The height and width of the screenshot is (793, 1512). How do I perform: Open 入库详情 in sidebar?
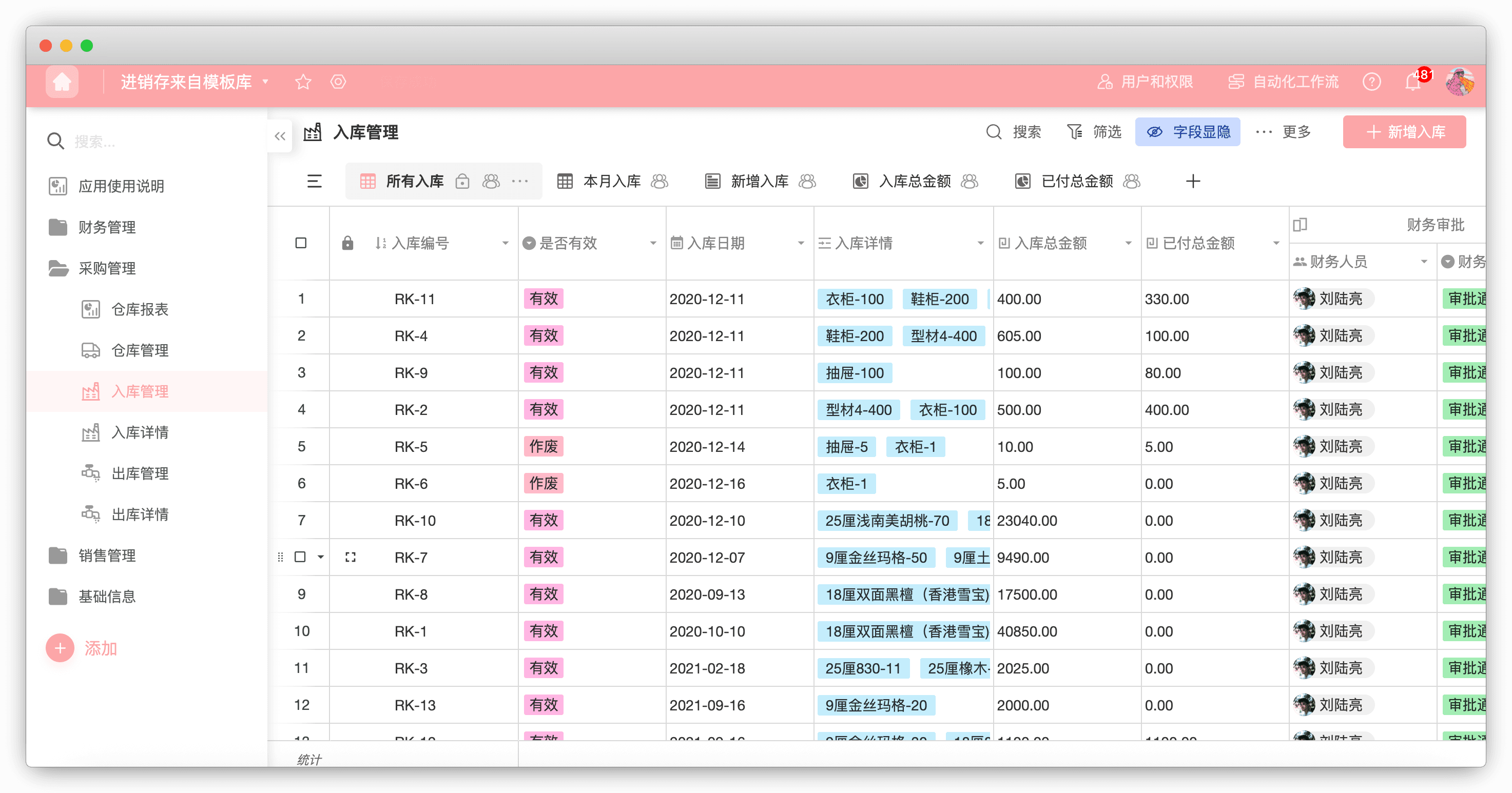[147, 433]
